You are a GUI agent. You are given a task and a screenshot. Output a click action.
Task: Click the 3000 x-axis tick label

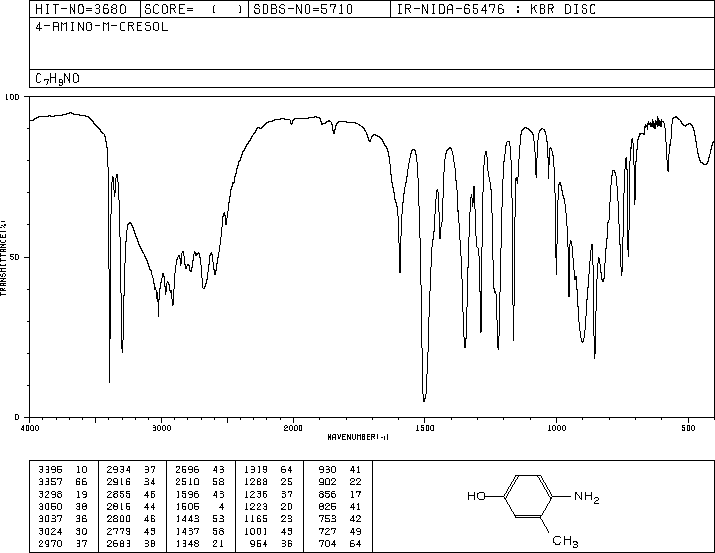[x=161, y=428]
